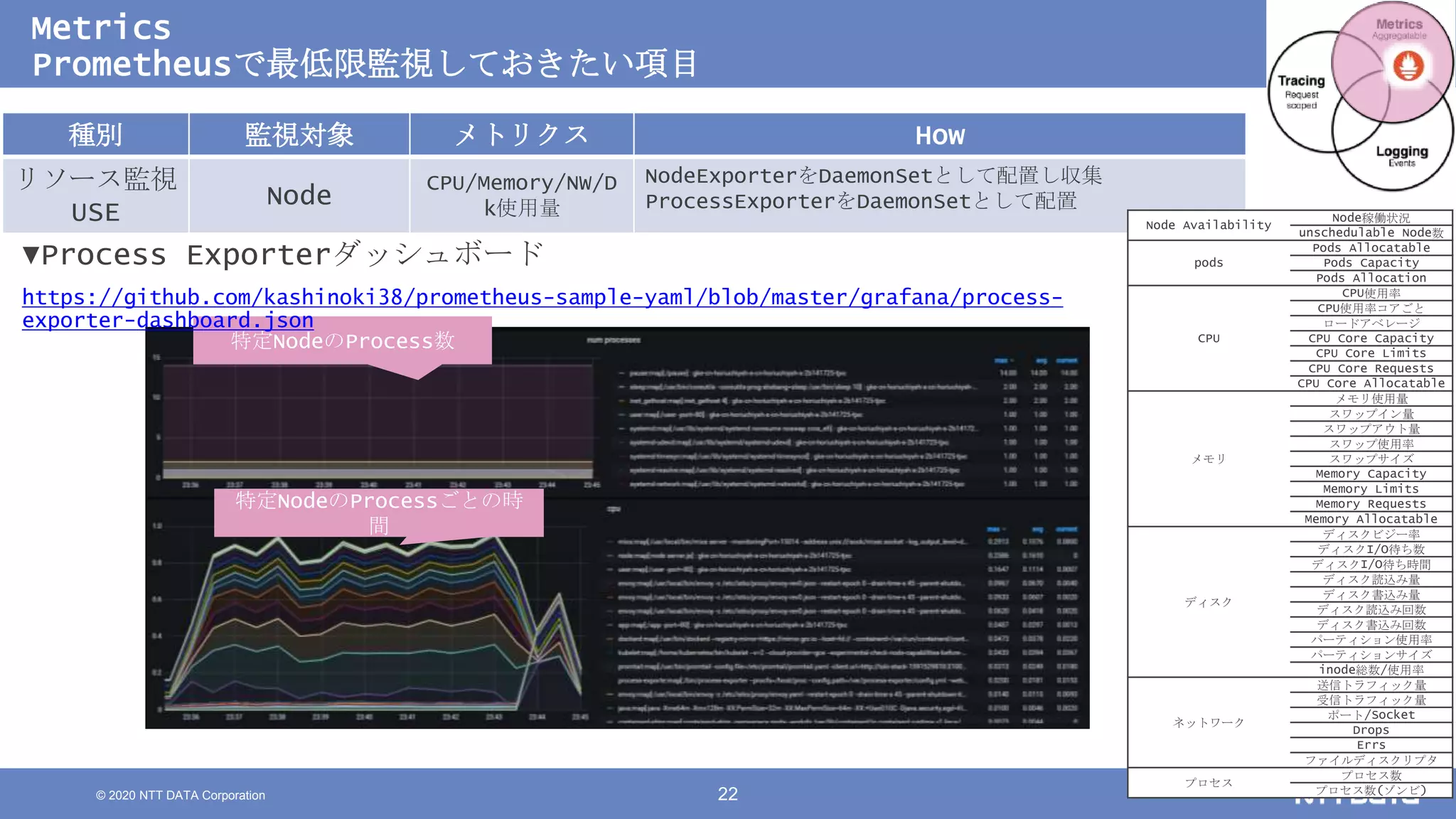
Task: Select the Tracing circle label
Action: pos(1301,91)
